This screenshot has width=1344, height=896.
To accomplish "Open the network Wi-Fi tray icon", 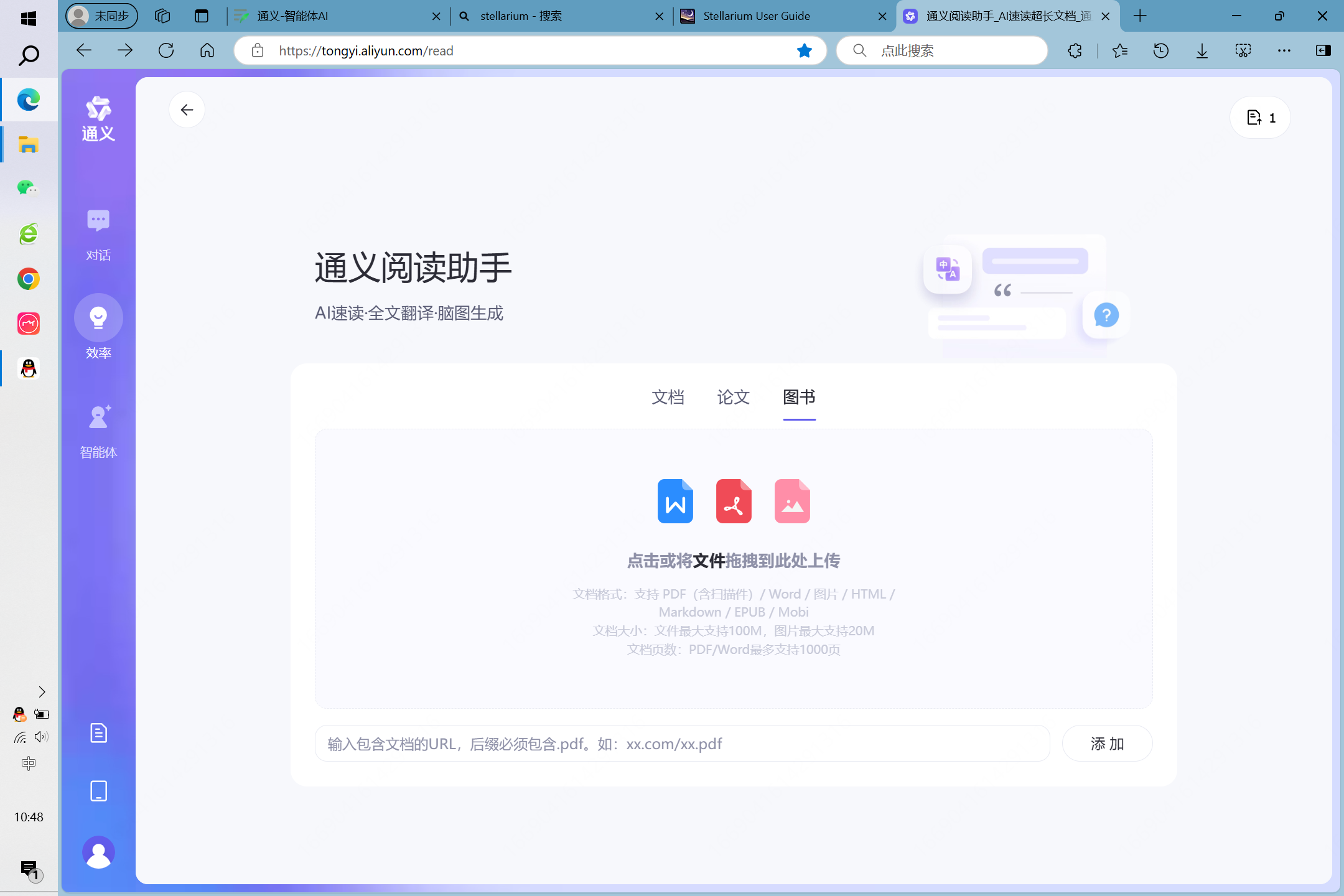I will pyautogui.click(x=20, y=737).
